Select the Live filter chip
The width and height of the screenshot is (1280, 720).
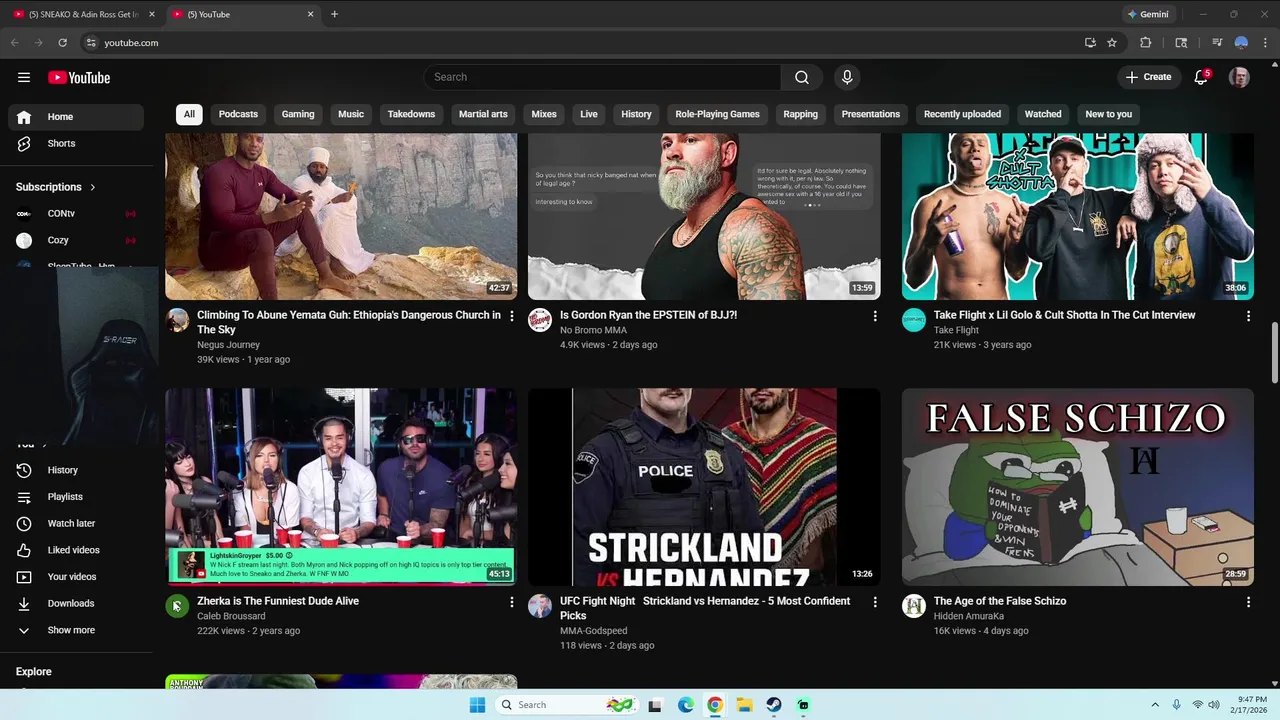point(589,114)
